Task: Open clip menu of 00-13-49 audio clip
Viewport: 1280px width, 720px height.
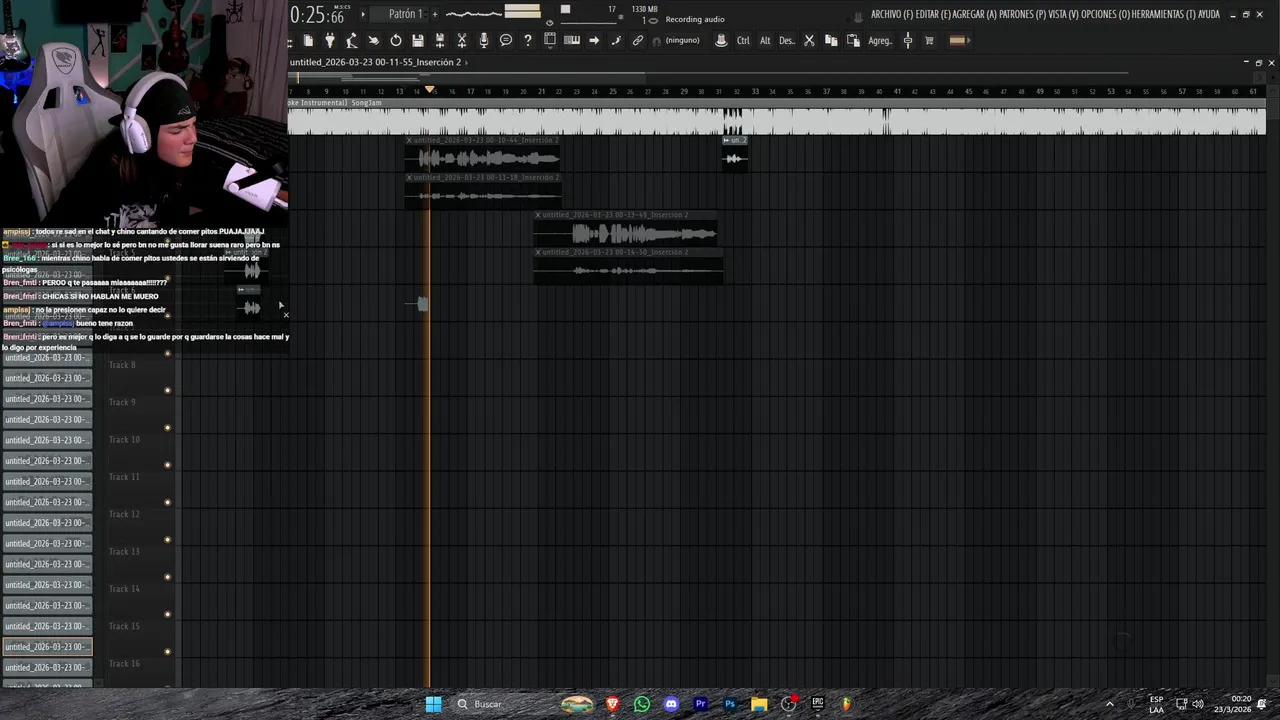Action: coord(538,215)
